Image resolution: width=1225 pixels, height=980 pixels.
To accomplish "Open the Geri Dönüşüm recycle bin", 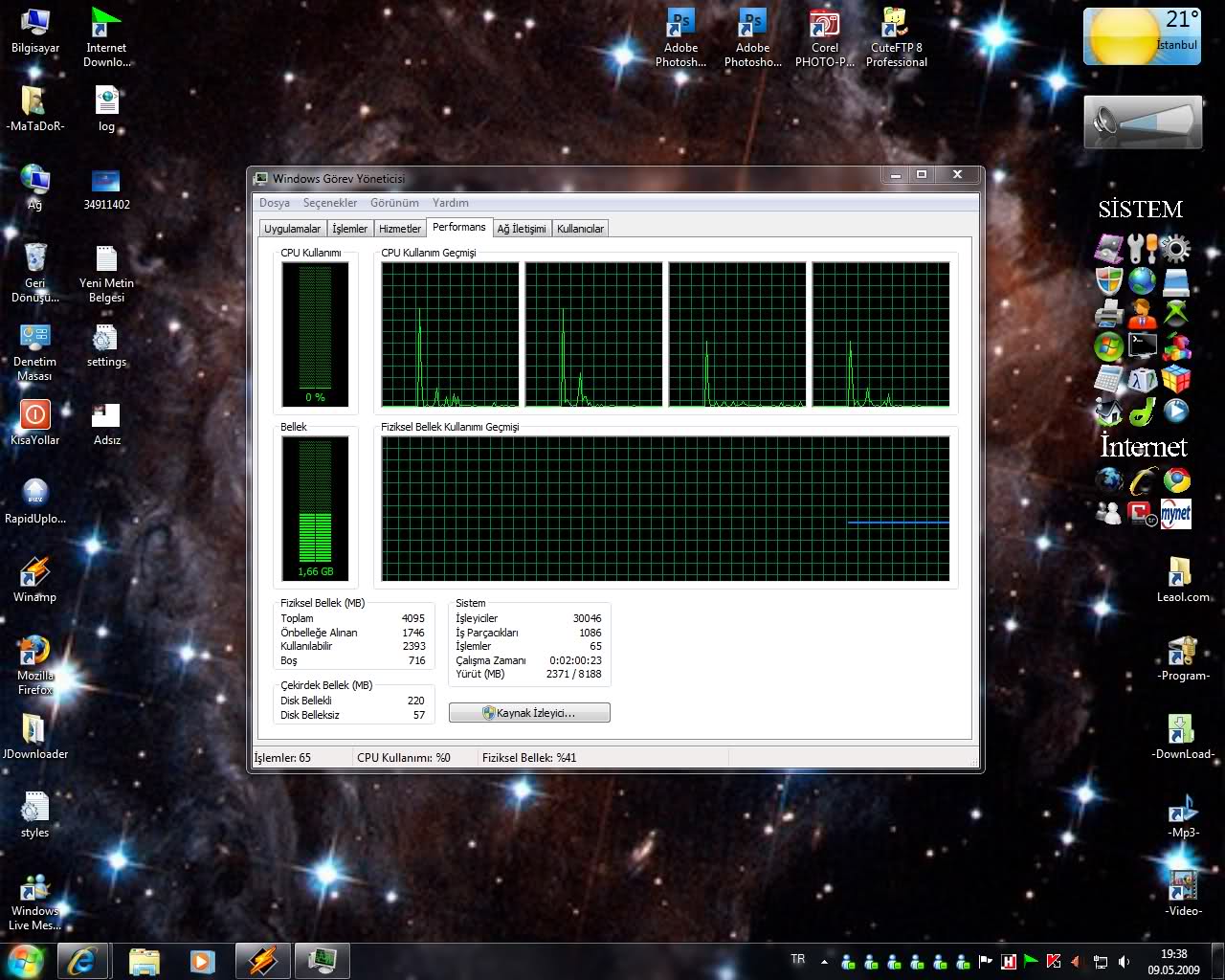I will click(x=34, y=272).
